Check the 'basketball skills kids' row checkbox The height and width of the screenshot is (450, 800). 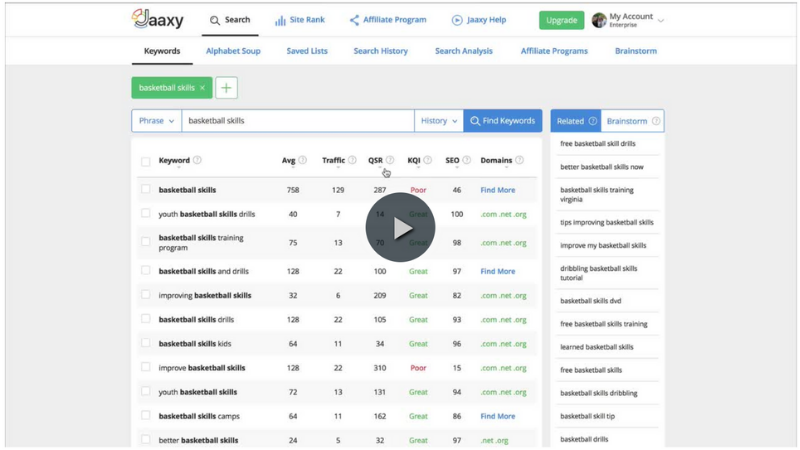click(145, 343)
